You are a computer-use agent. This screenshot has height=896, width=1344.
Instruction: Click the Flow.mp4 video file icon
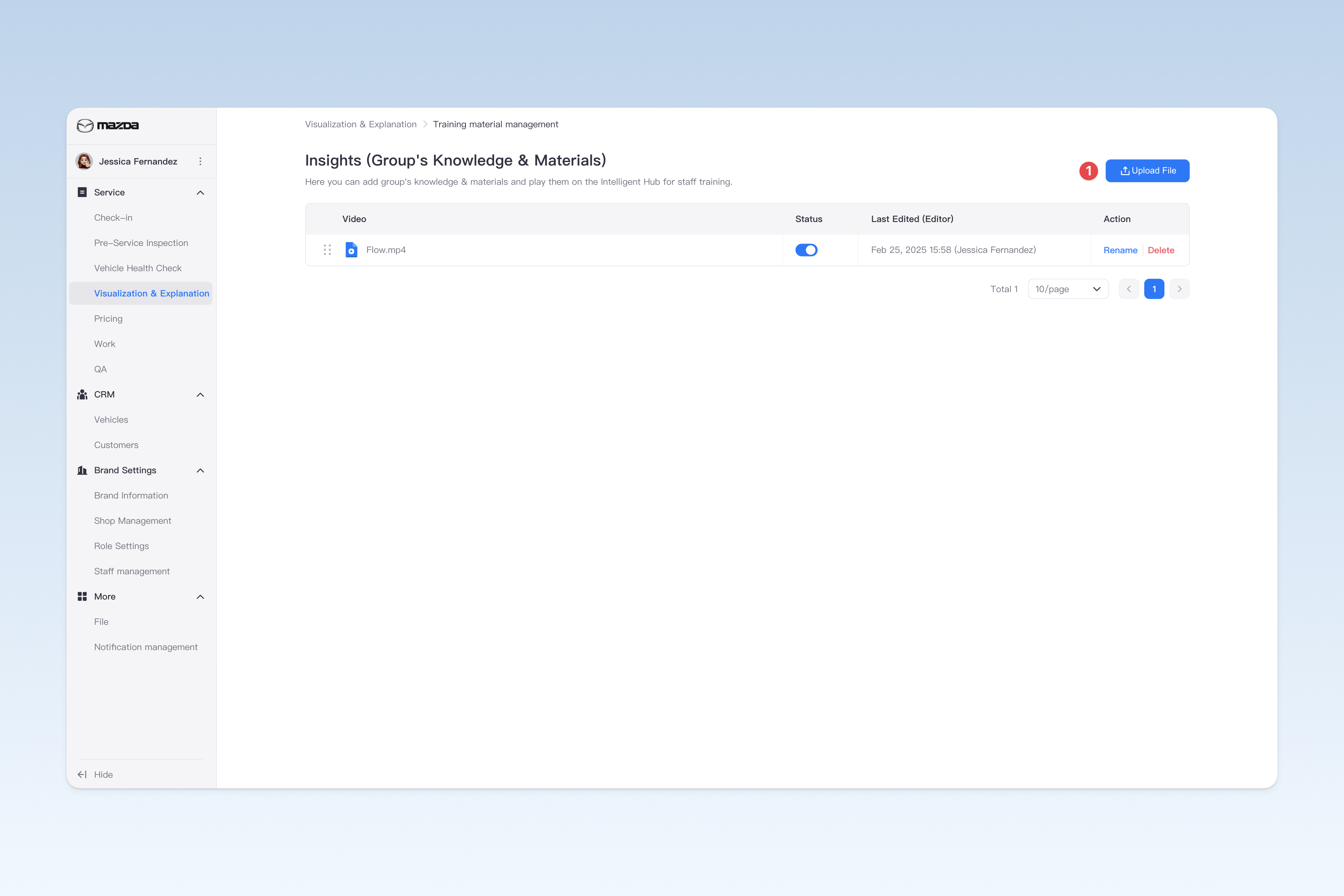[x=351, y=250]
